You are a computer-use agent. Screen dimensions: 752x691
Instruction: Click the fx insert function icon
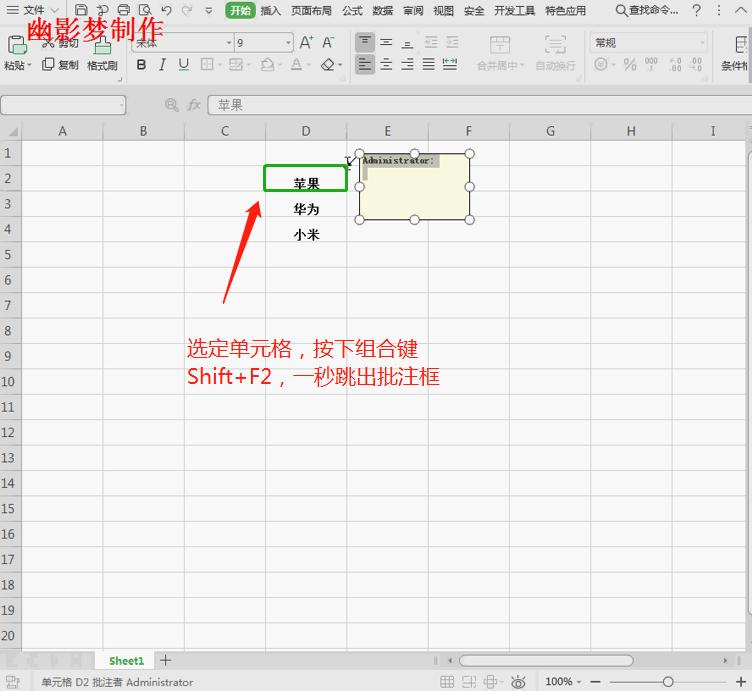point(194,105)
